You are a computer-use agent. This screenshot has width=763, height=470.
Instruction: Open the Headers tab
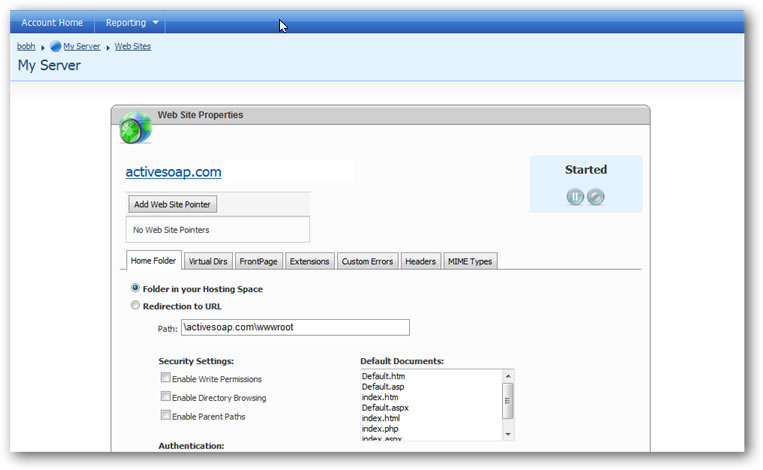point(420,261)
